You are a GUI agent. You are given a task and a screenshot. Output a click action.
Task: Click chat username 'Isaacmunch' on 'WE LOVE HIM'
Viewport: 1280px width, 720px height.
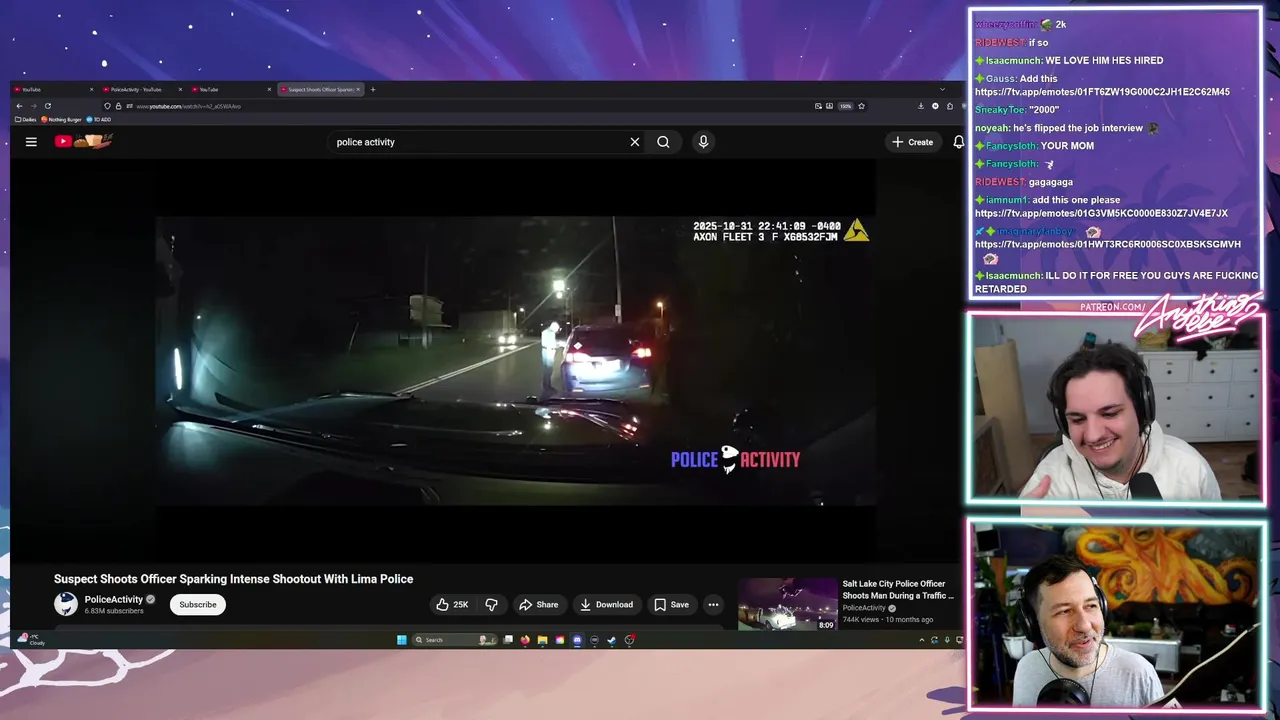pyautogui.click(x=1013, y=61)
